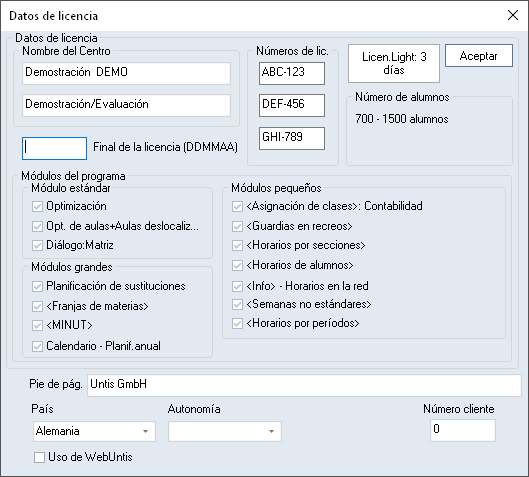Click the Final de la licencia date field
Viewport: 529px width, 477px height.
(54, 148)
